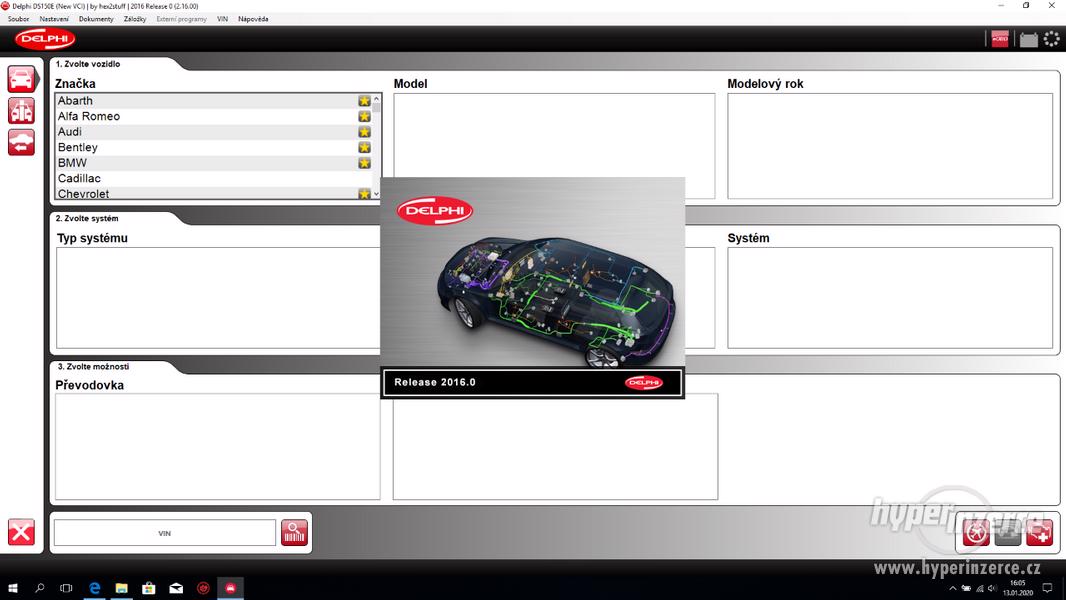Open the Soubor menu
1066x600 pixels.
click(x=18, y=19)
